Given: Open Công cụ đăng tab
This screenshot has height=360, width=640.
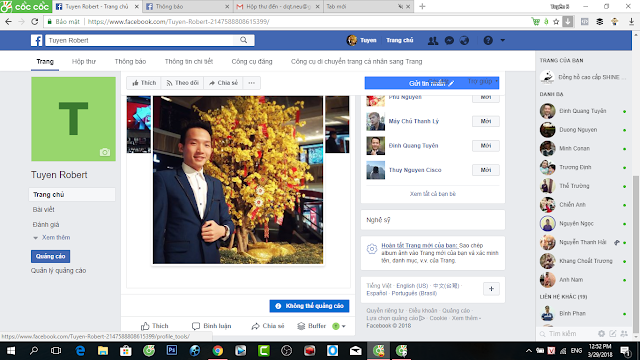Looking at the screenshot, I should pos(252,62).
